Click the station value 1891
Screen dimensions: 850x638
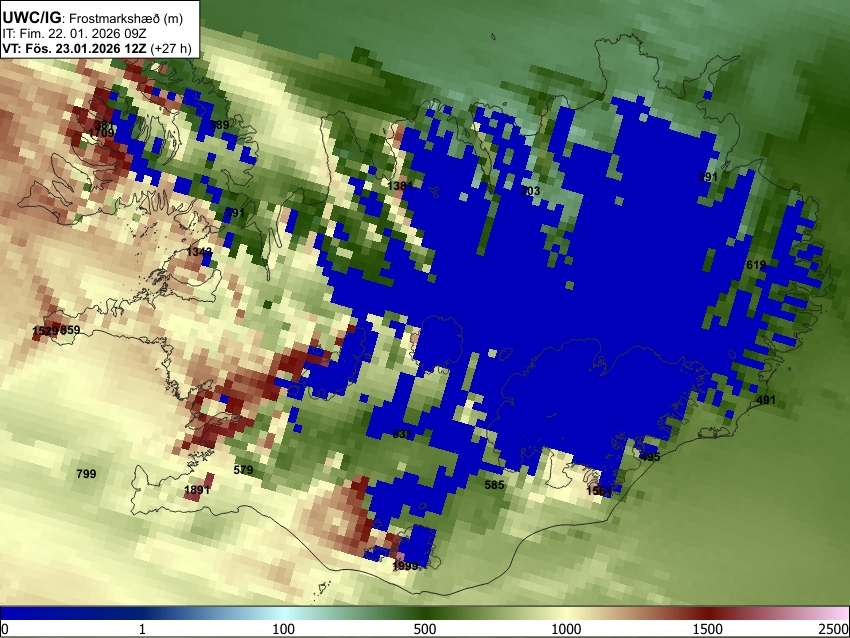pyautogui.click(x=197, y=490)
